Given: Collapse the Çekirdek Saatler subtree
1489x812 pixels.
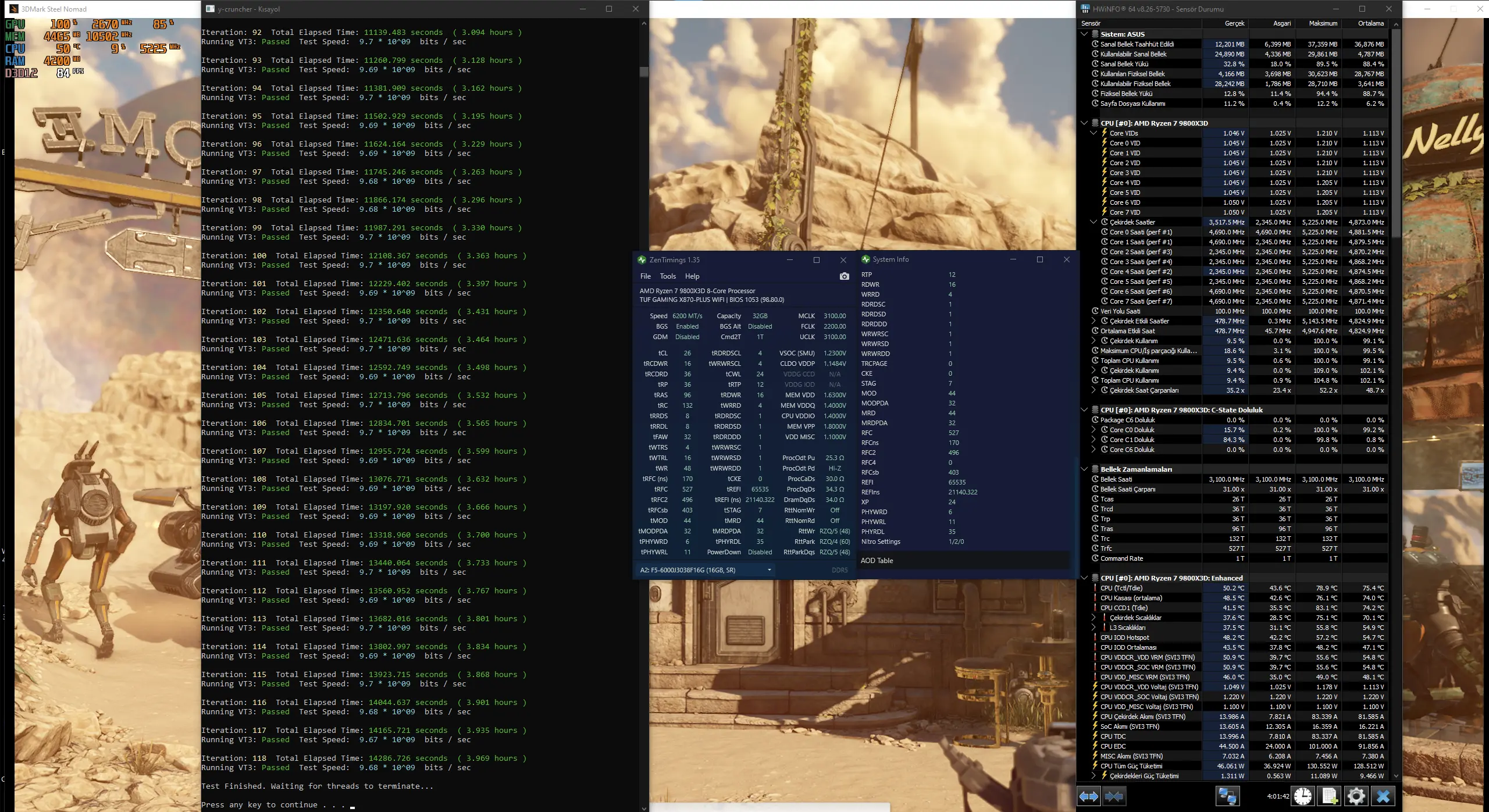Looking at the screenshot, I should (x=1093, y=222).
